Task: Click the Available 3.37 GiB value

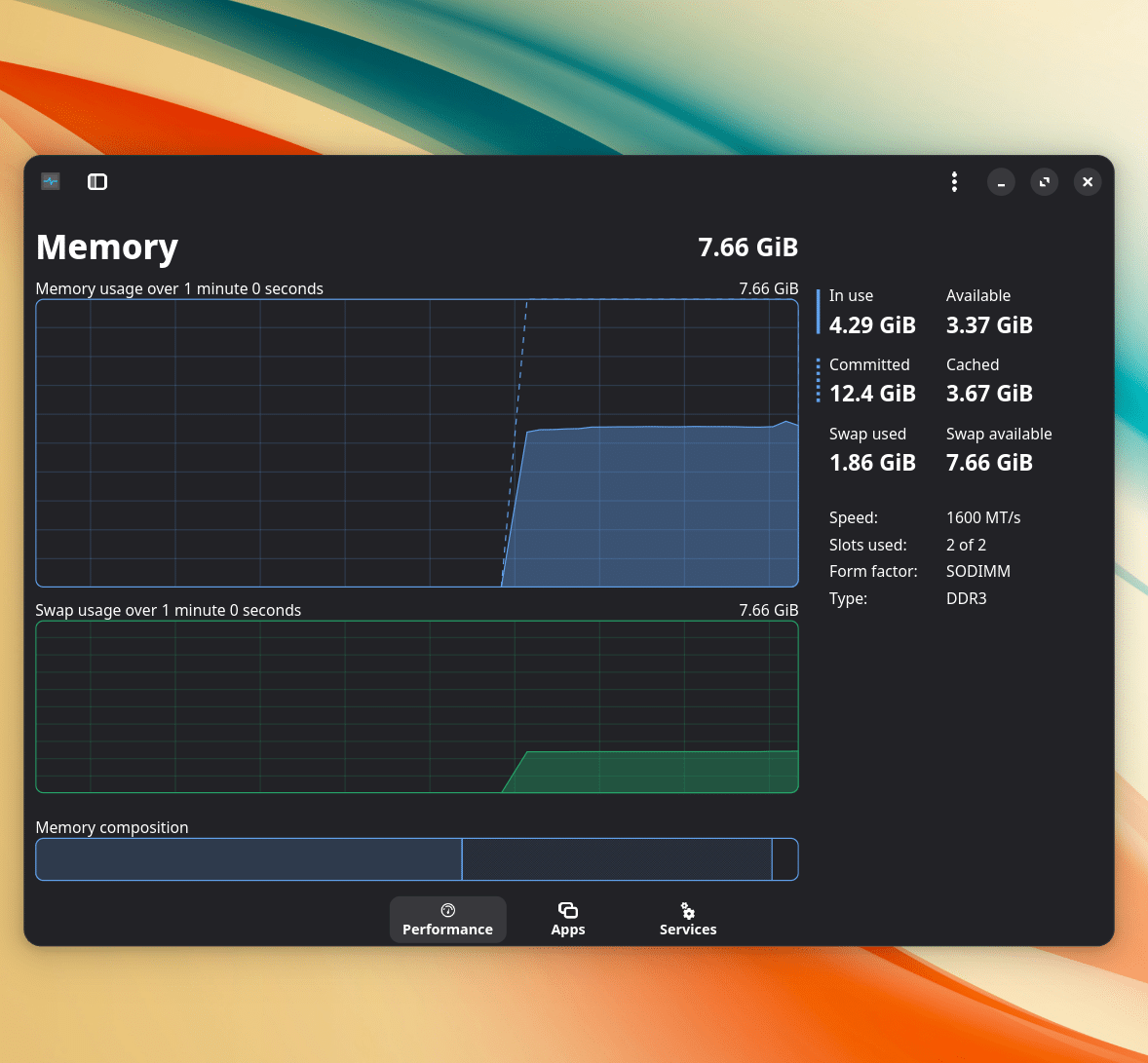Action: coord(989,325)
